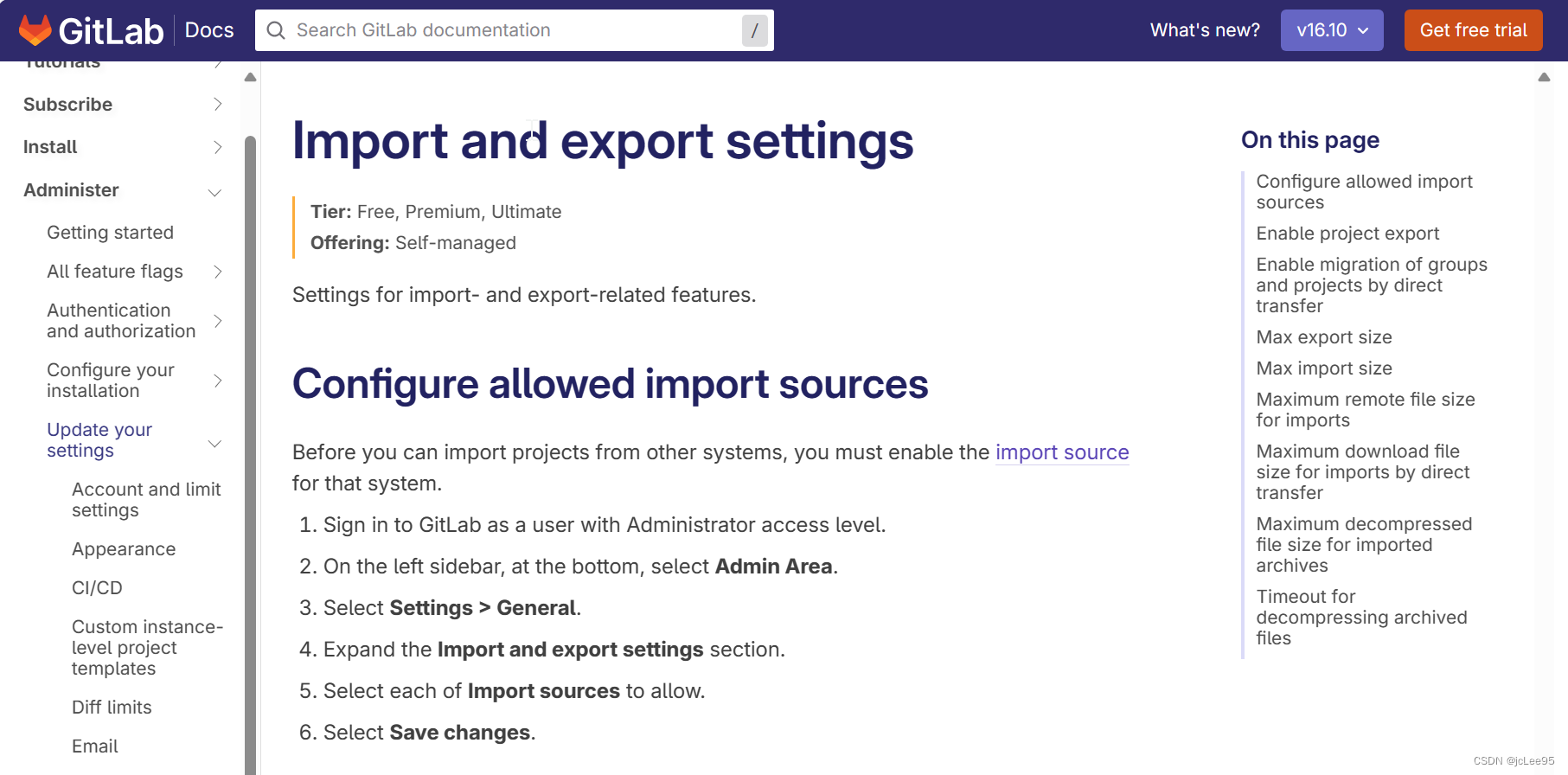This screenshot has height=775, width=1568.
Task: Collapse Update your settings chevron
Action: coord(215,443)
